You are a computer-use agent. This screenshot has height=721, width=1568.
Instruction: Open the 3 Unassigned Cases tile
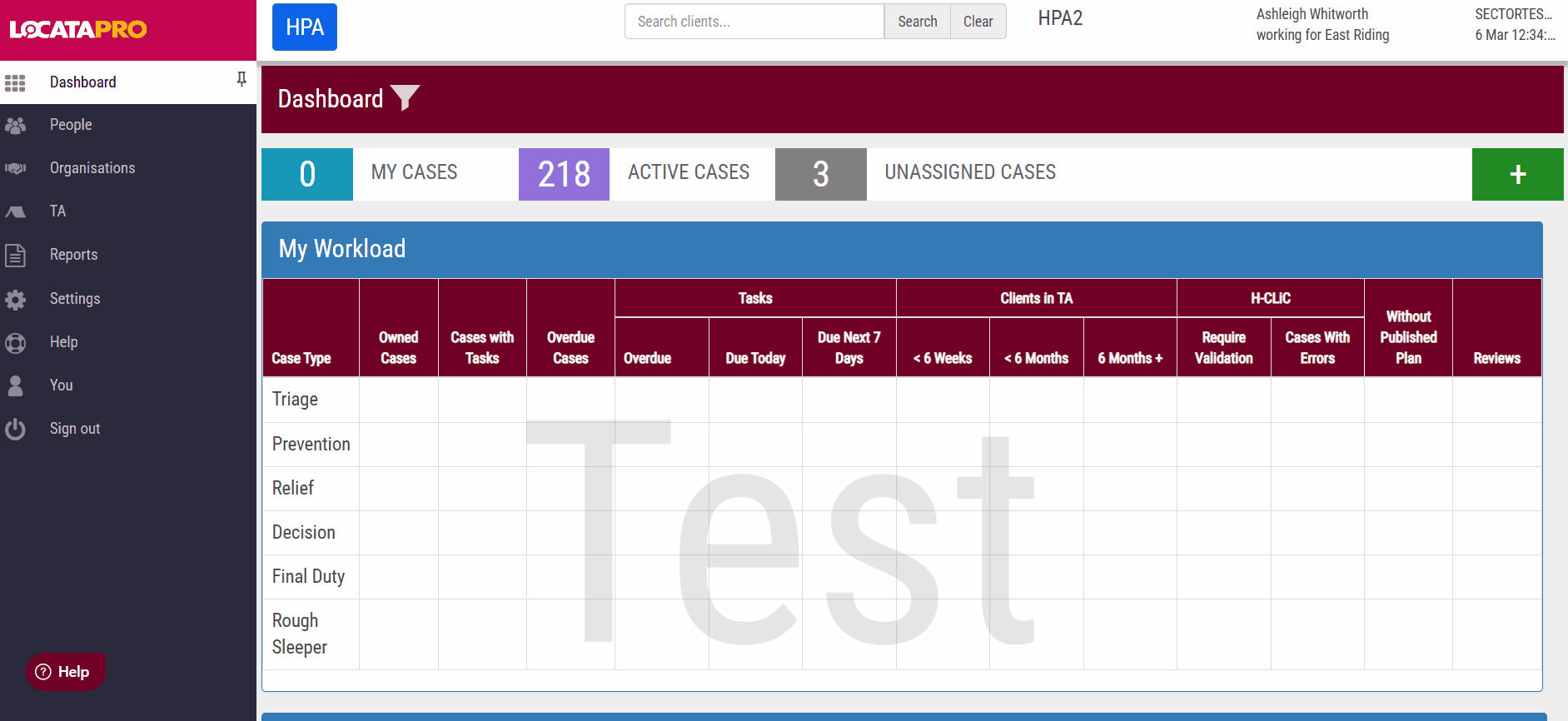click(x=820, y=174)
